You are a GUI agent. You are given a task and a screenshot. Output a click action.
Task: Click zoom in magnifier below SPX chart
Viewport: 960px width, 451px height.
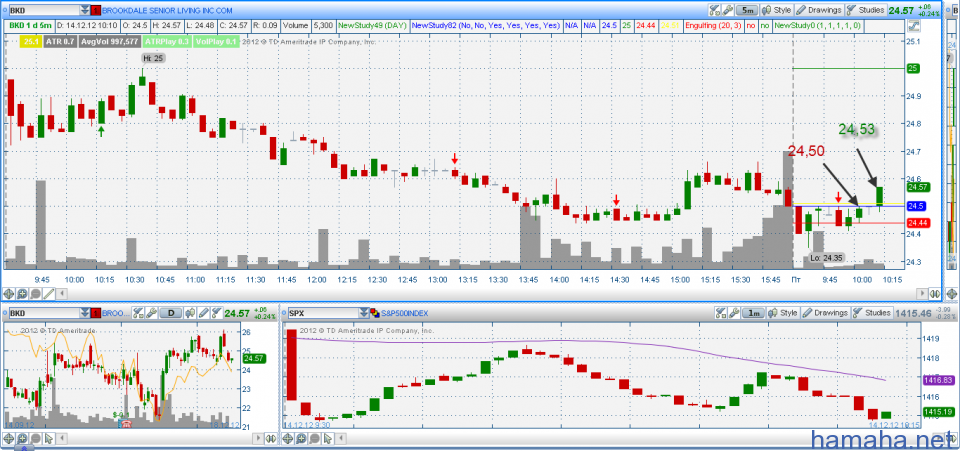click(x=301, y=438)
